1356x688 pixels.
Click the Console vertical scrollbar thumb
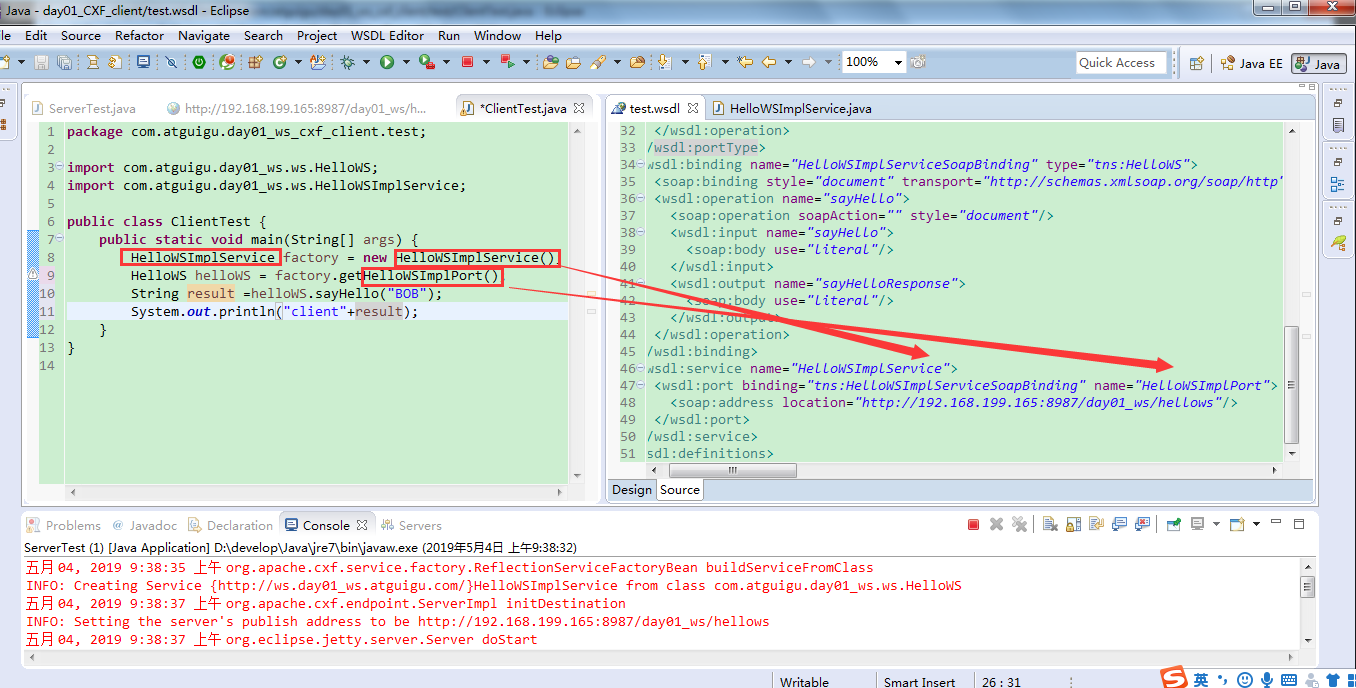pos(1307,588)
